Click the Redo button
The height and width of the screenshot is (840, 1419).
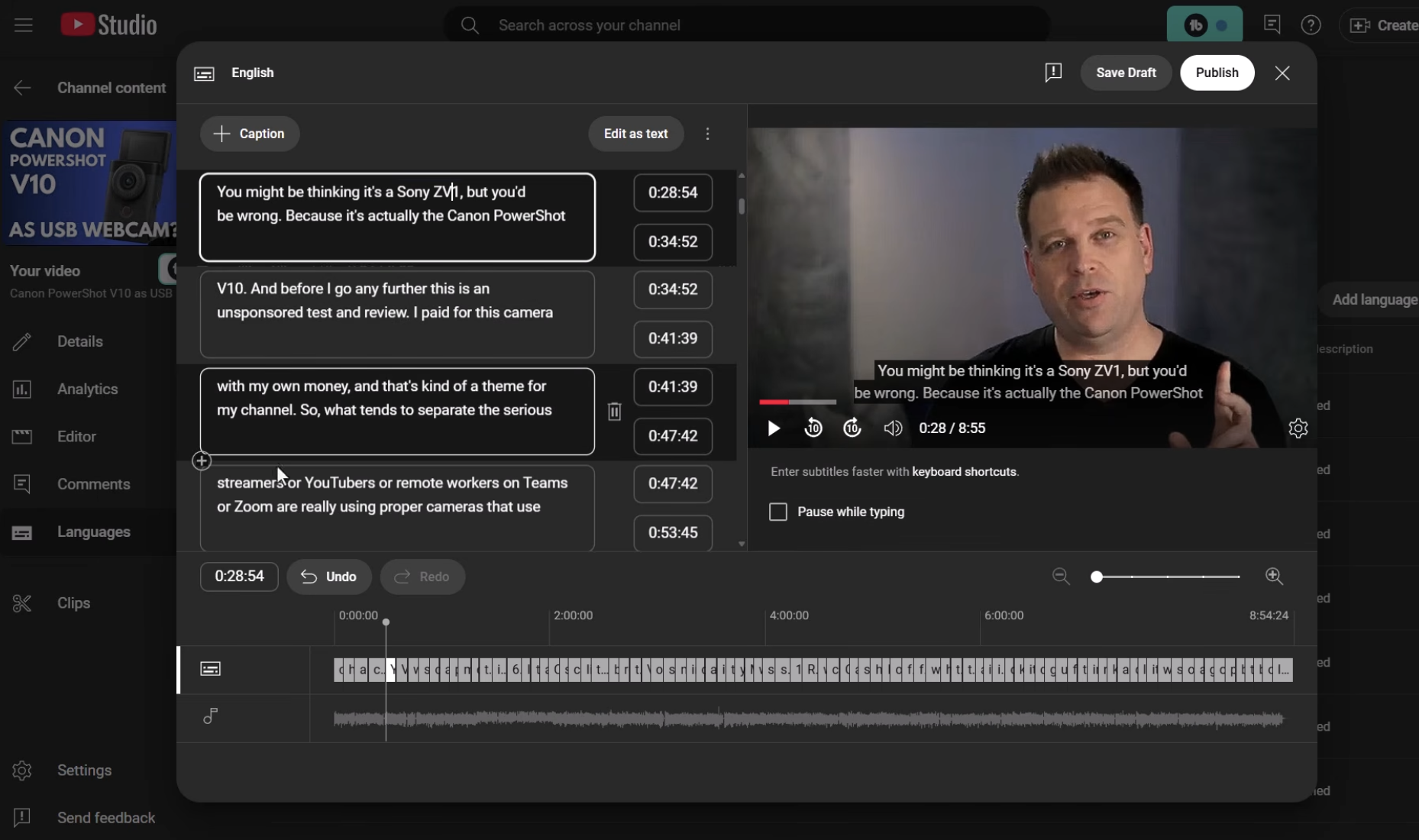tap(422, 577)
